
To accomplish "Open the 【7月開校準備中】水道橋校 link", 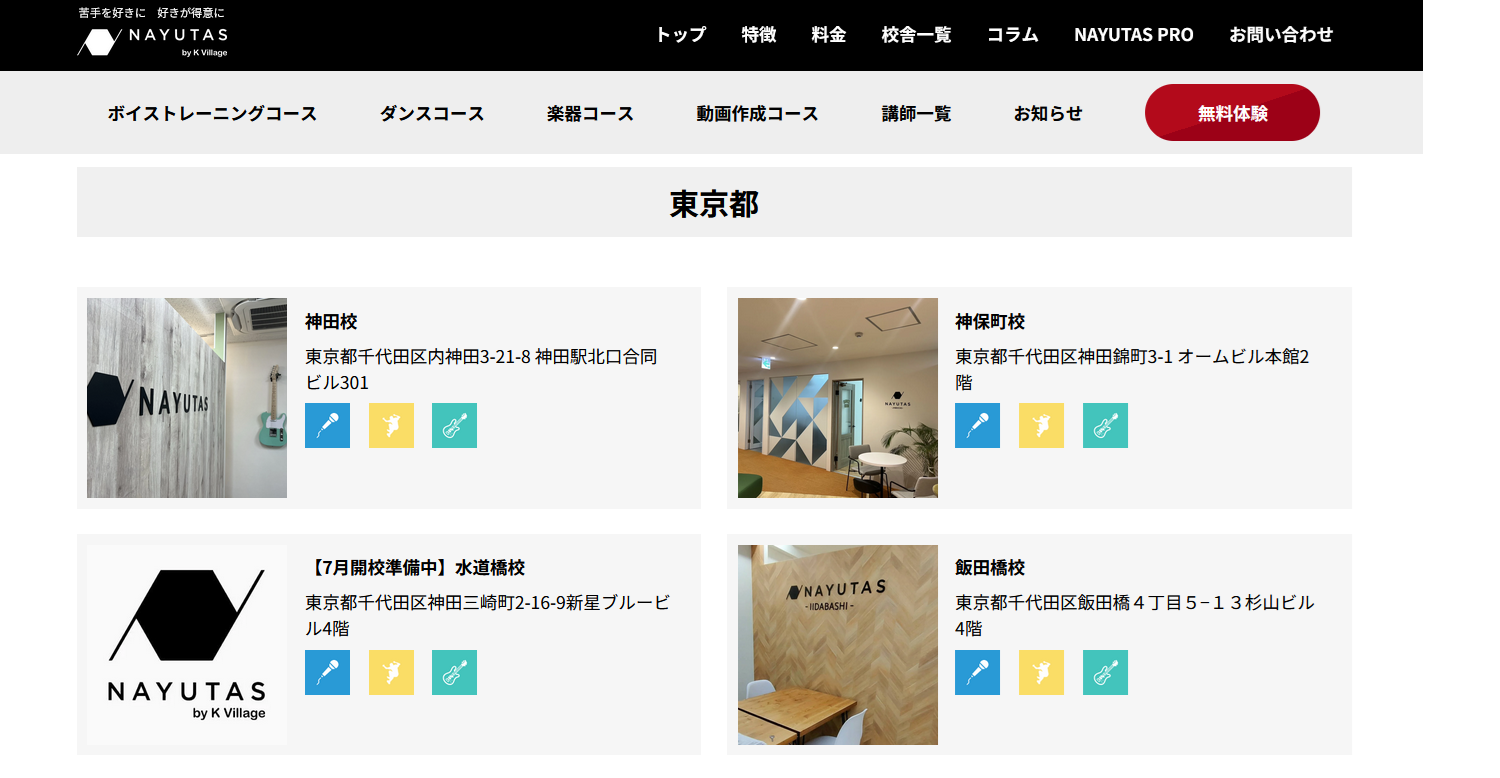I will pyautogui.click(x=415, y=568).
